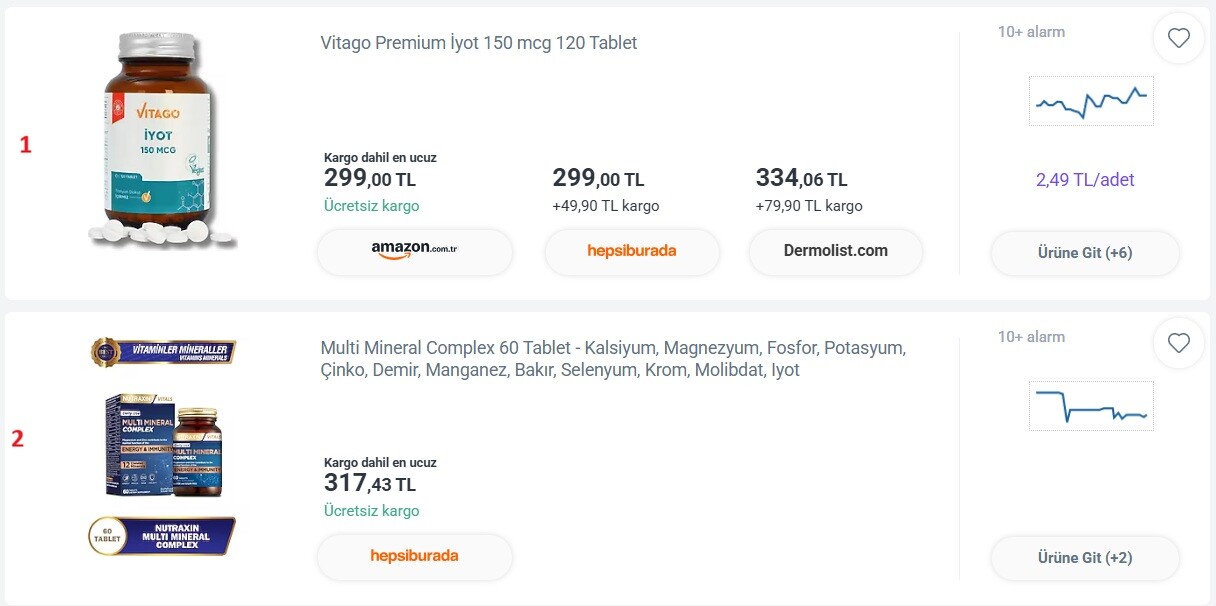
Task: Open the Amazon.com.tr seller offer for Vitago
Action: click(414, 251)
